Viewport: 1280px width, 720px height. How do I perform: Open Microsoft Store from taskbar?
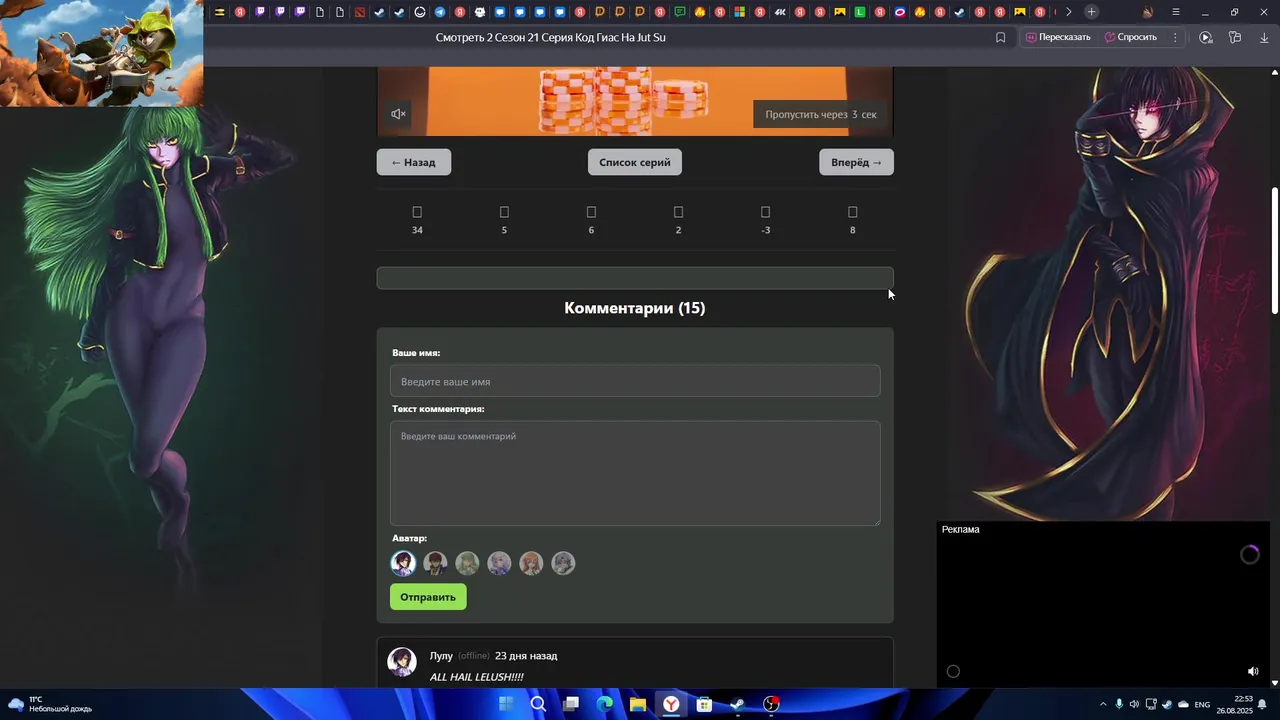704,704
